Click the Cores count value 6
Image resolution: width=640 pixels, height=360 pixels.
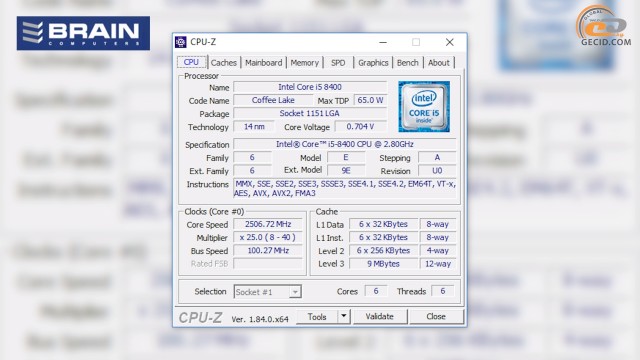(376, 291)
